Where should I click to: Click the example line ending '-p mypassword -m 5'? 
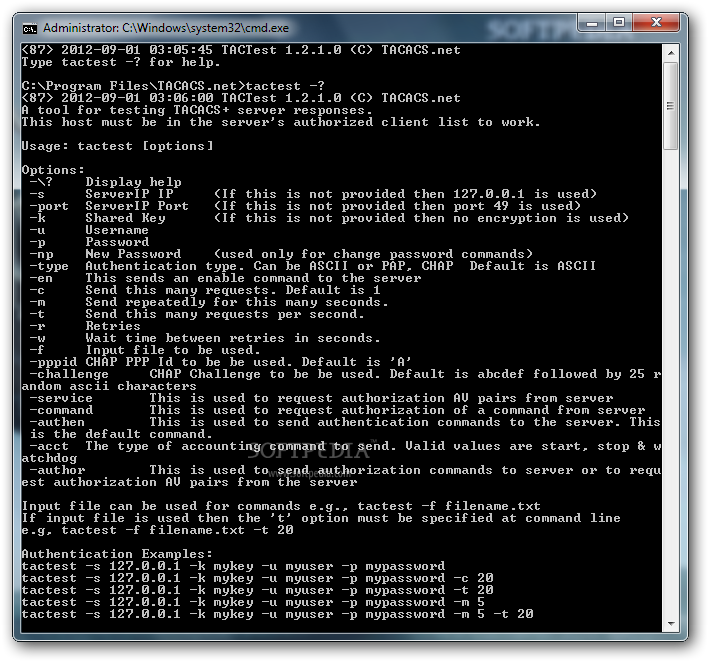[253, 602]
